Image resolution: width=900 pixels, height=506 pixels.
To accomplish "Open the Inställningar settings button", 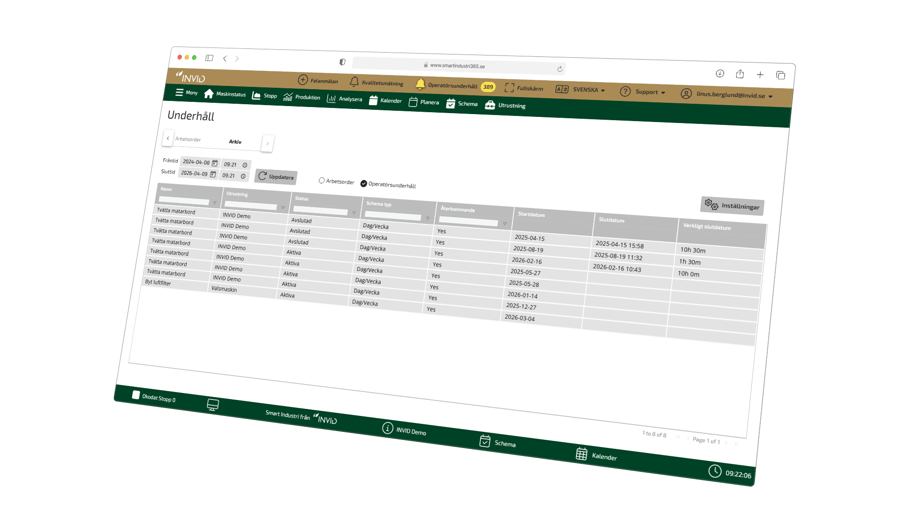I will 732,206.
